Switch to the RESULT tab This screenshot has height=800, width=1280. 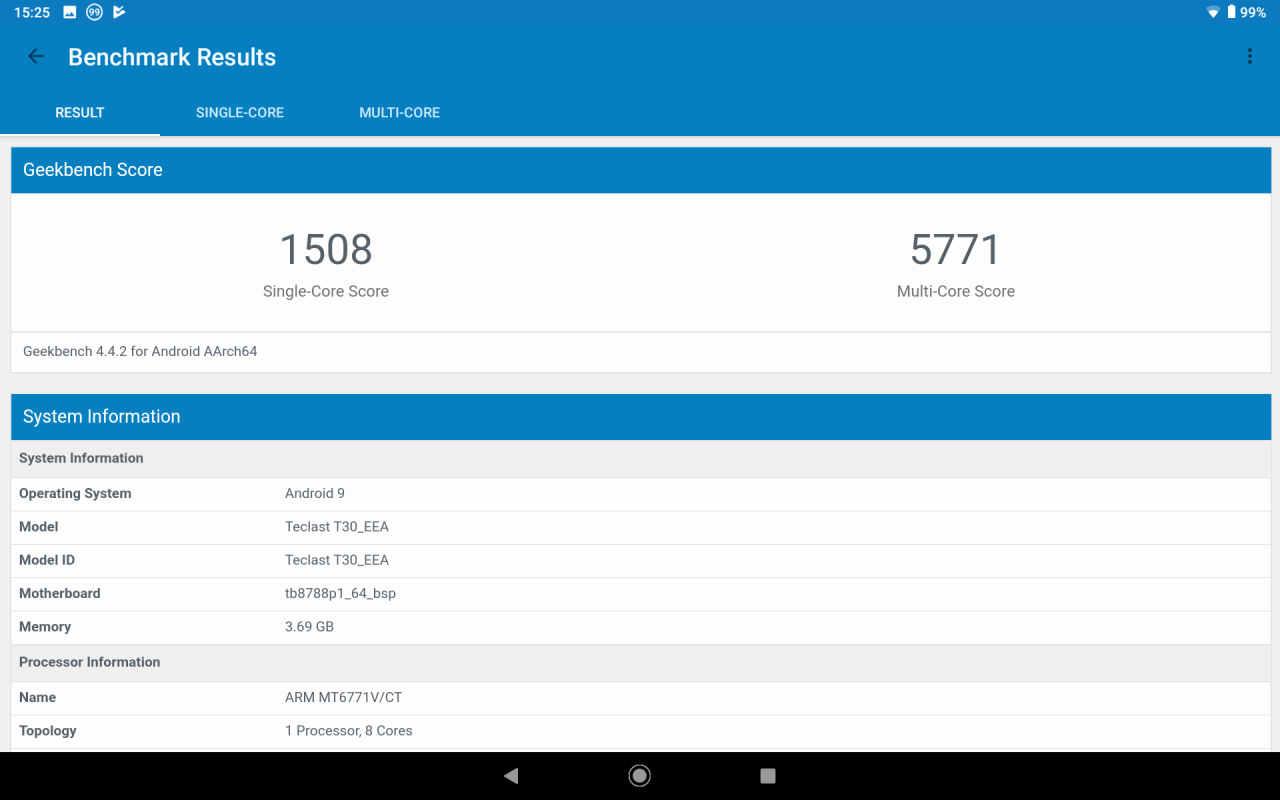click(x=80, y=113)
